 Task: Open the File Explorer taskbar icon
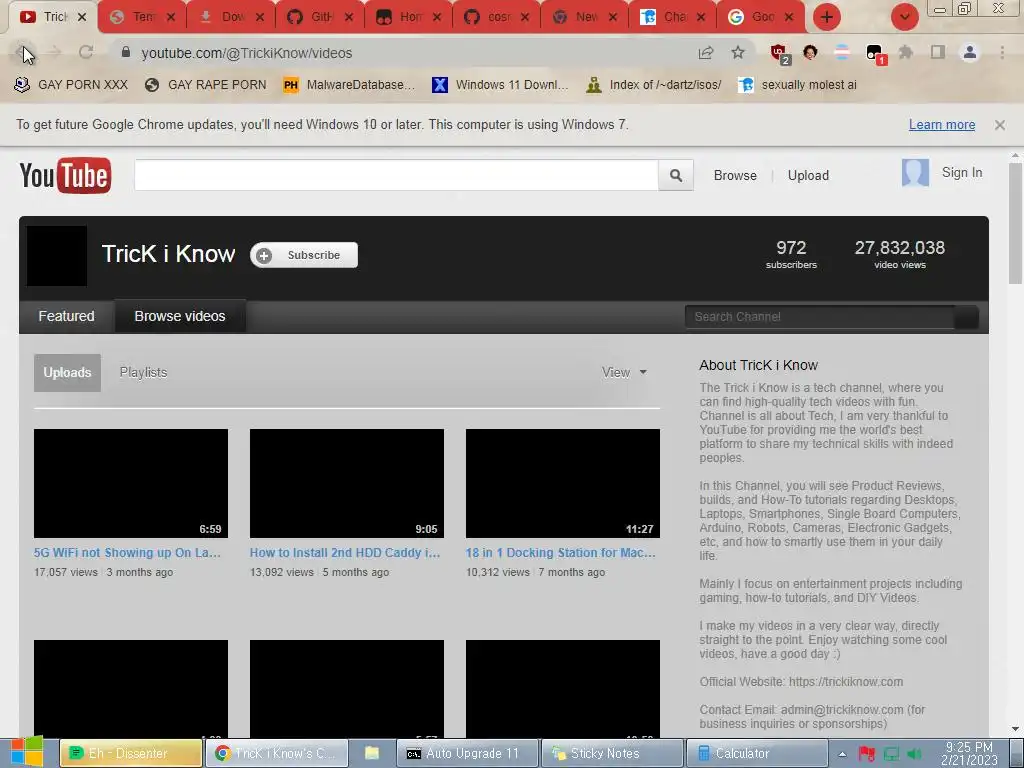pos(372,753)
